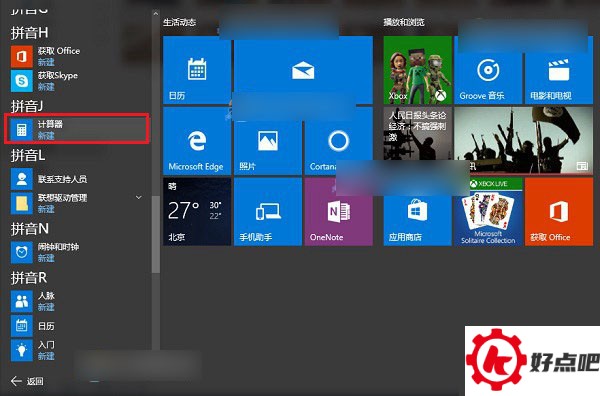The height and width of the screenshot is (396, 600).
Task: Click the 生活动态 tile group title
Action: coord(179,22)
